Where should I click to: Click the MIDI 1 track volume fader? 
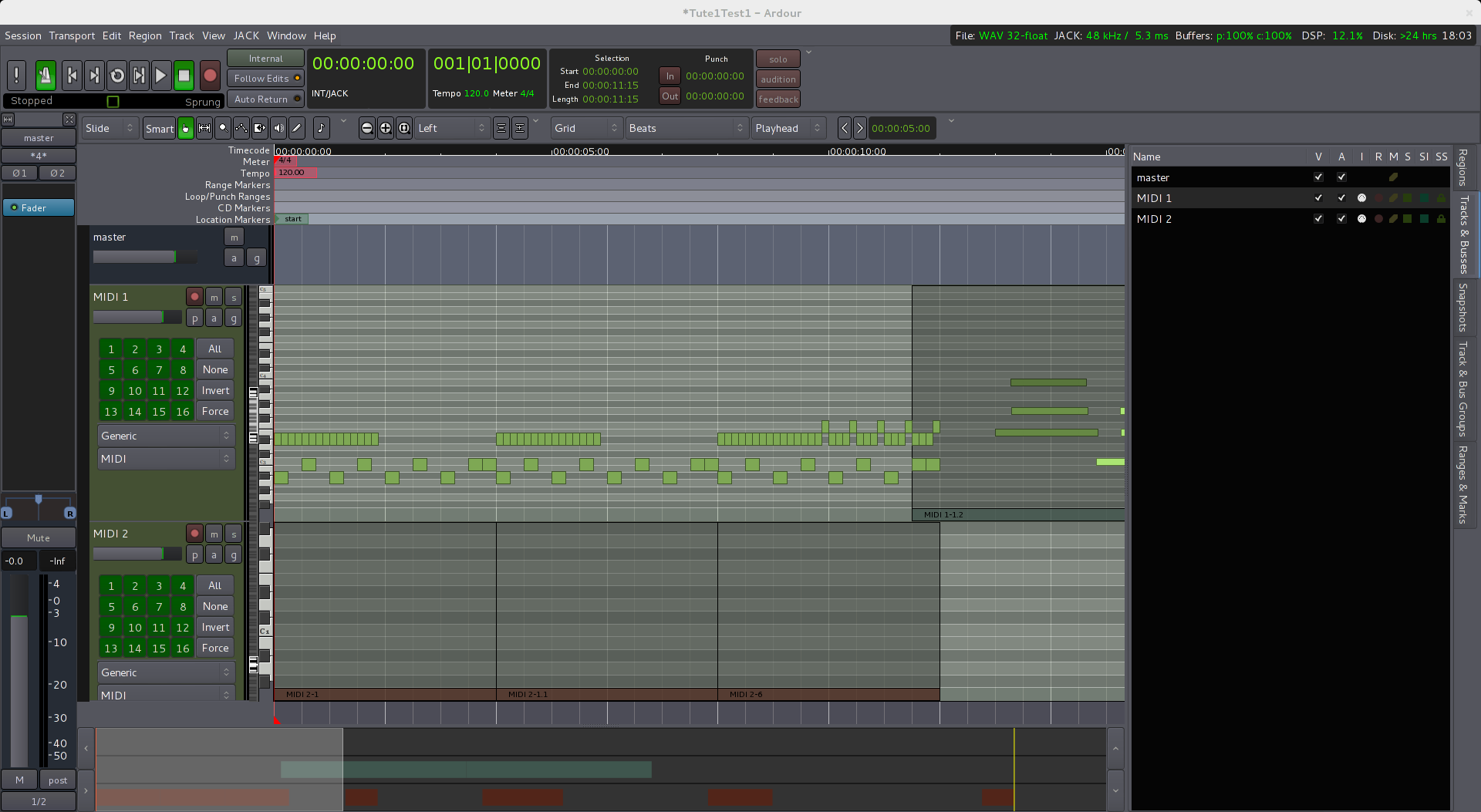(x=137, y=317)
